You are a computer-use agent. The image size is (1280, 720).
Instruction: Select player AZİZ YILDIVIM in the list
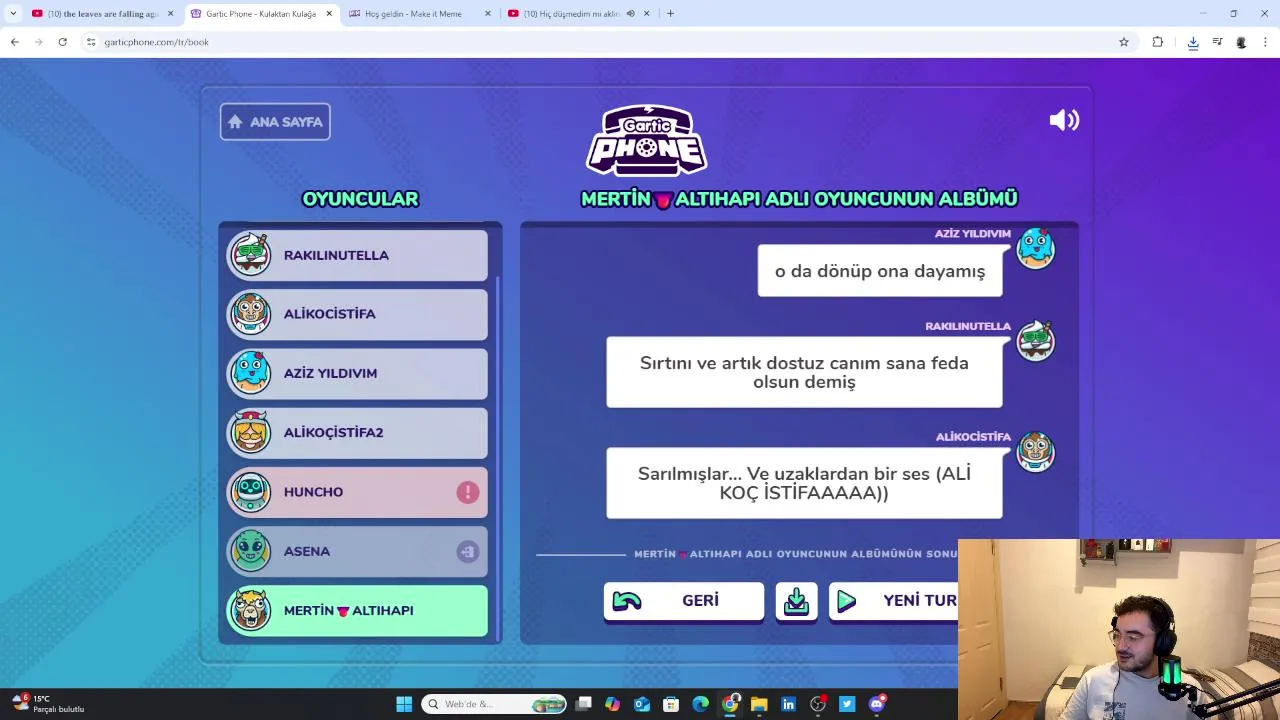click(x=357, y=373)
